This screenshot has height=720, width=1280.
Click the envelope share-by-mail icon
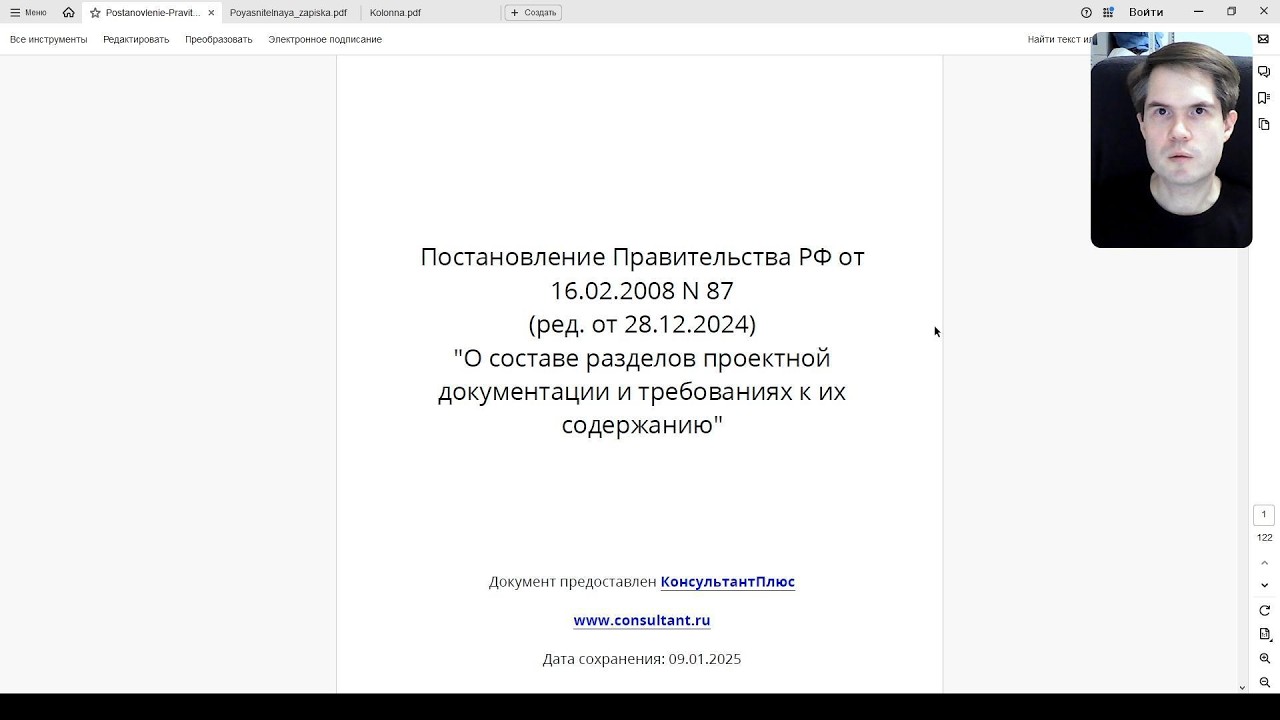1264,40
